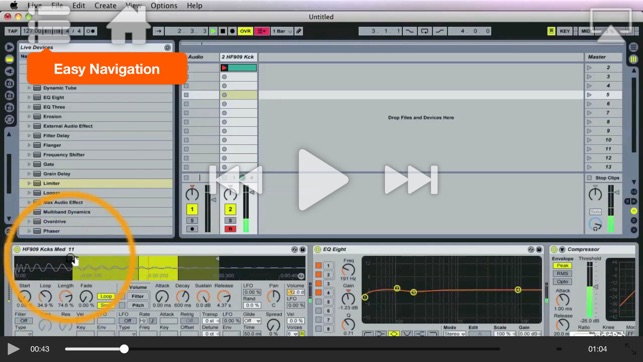Select RMS envelope mode in Compressor

point(562,273)
